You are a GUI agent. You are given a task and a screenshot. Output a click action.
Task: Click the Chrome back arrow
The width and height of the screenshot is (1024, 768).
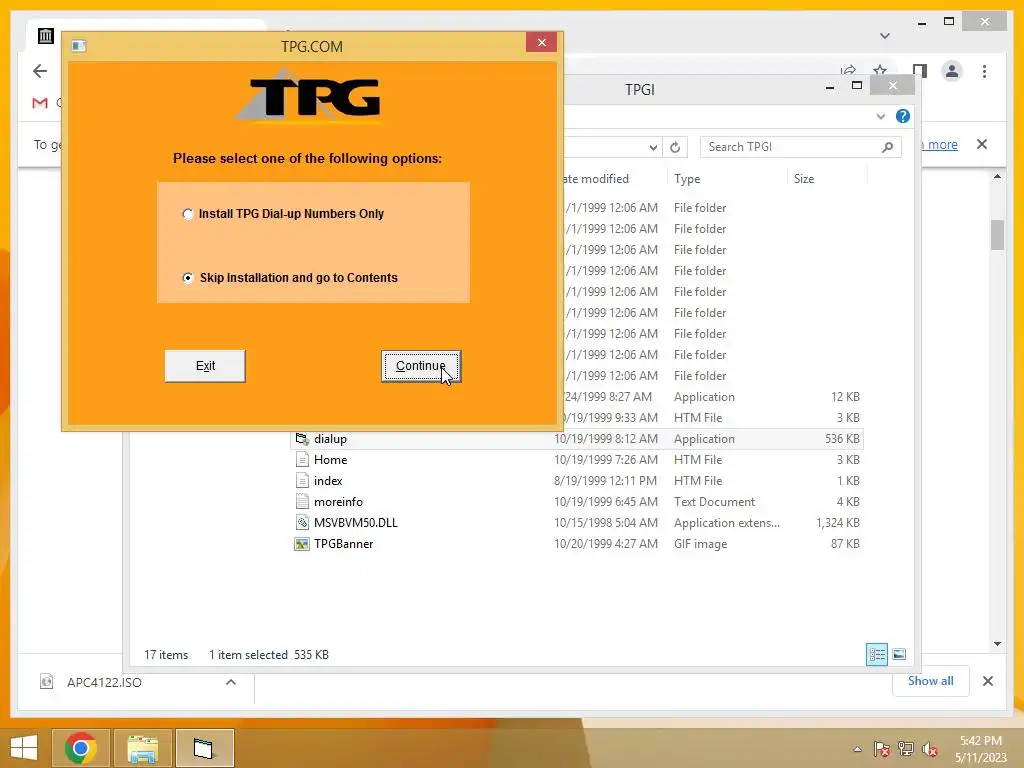tap(40, 71)
